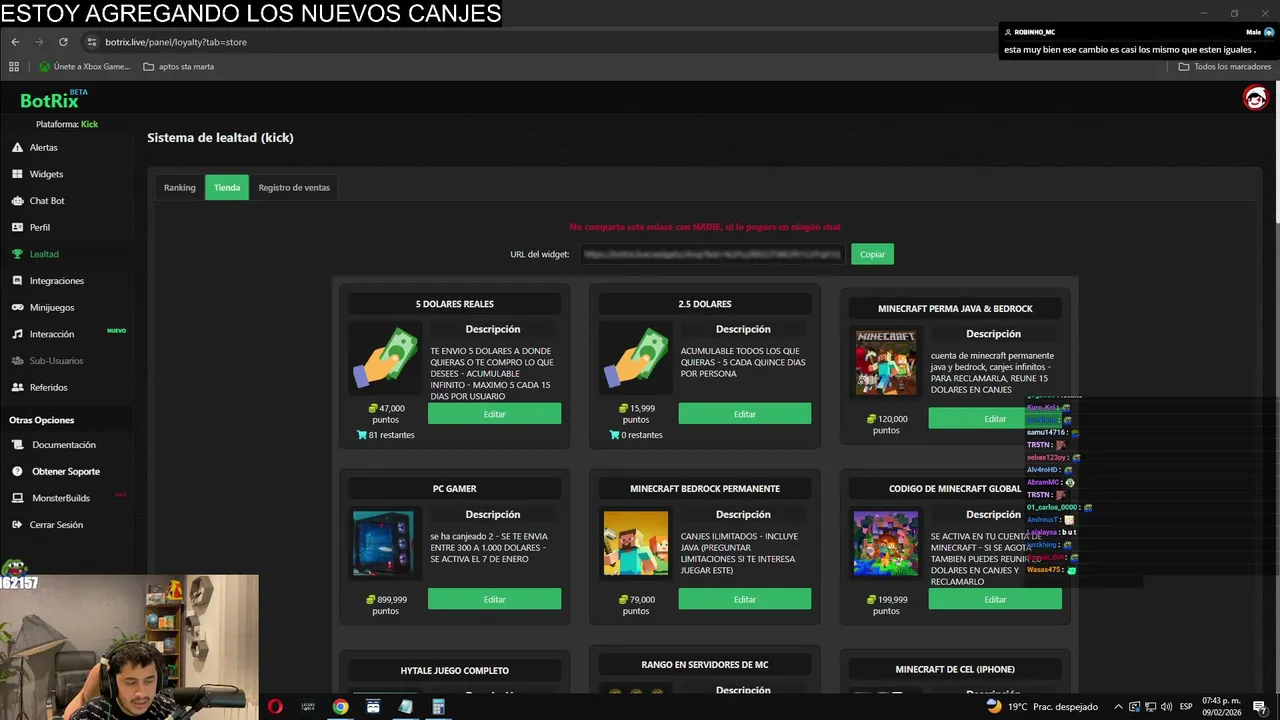
Task: Click the BotRix logo
Action: point(52,100)
